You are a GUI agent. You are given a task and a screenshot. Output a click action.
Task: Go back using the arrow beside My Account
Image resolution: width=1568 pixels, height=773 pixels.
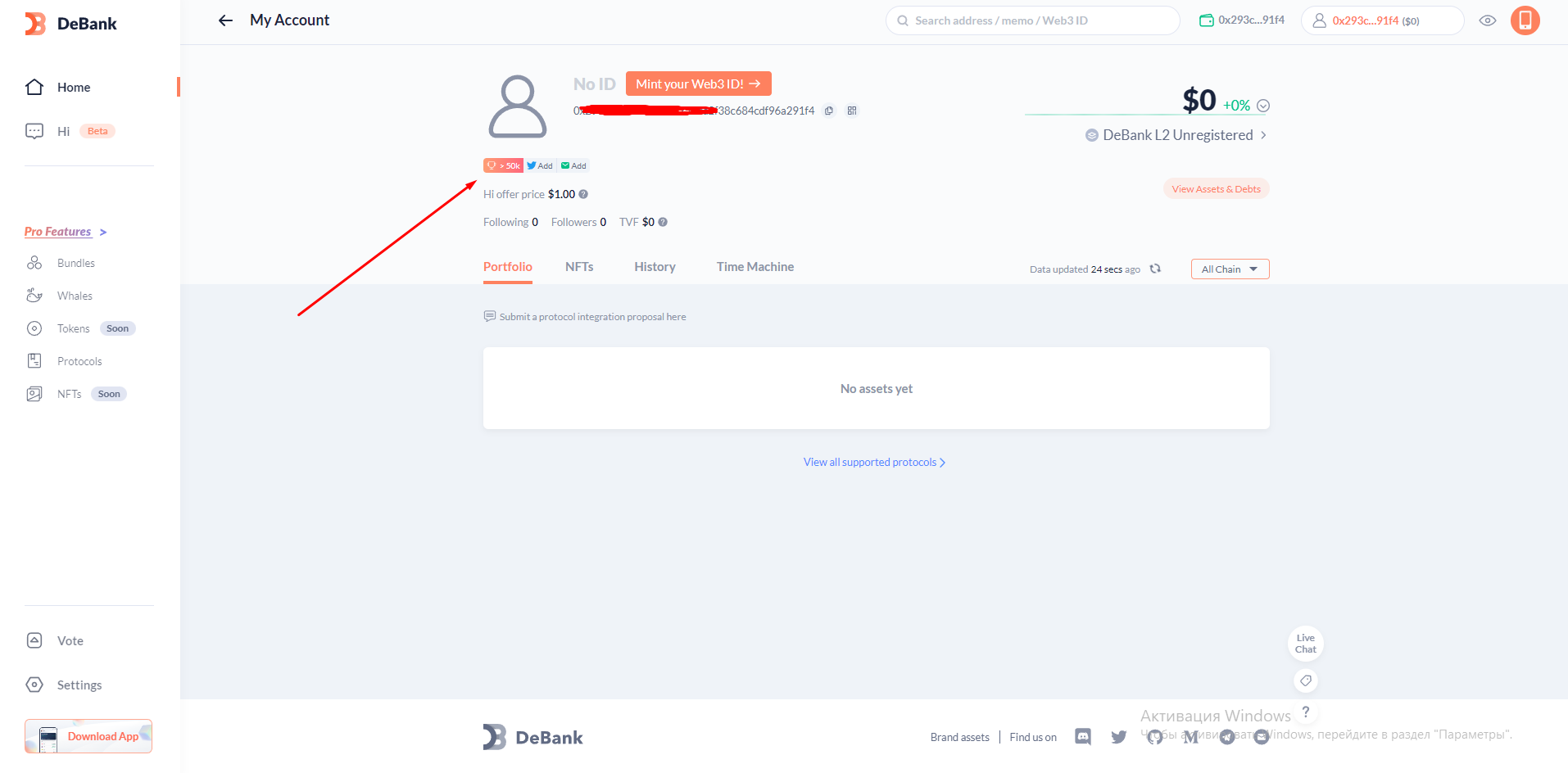click(225, 20)
